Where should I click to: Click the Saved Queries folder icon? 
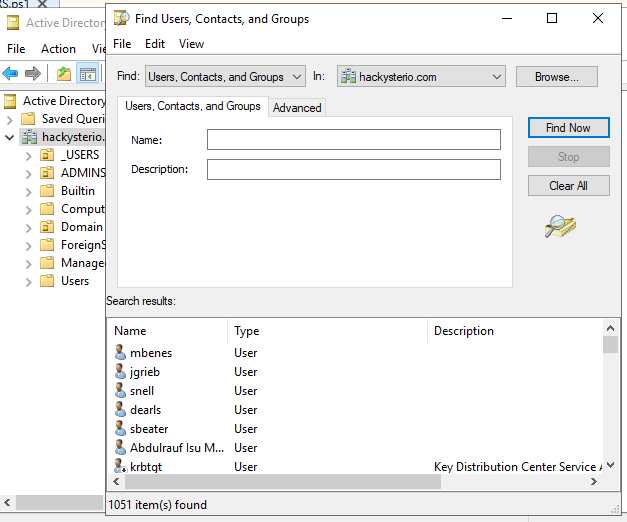28,119
